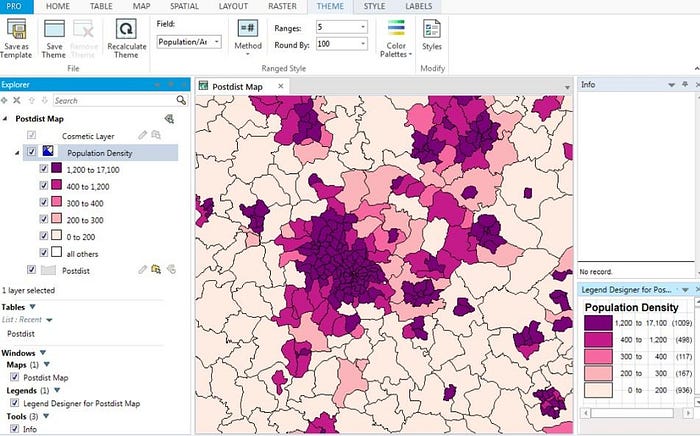This screenshot has height=436, width=700.
Task: Toggle the all others checkbox
Action: [x=44, y=253]
